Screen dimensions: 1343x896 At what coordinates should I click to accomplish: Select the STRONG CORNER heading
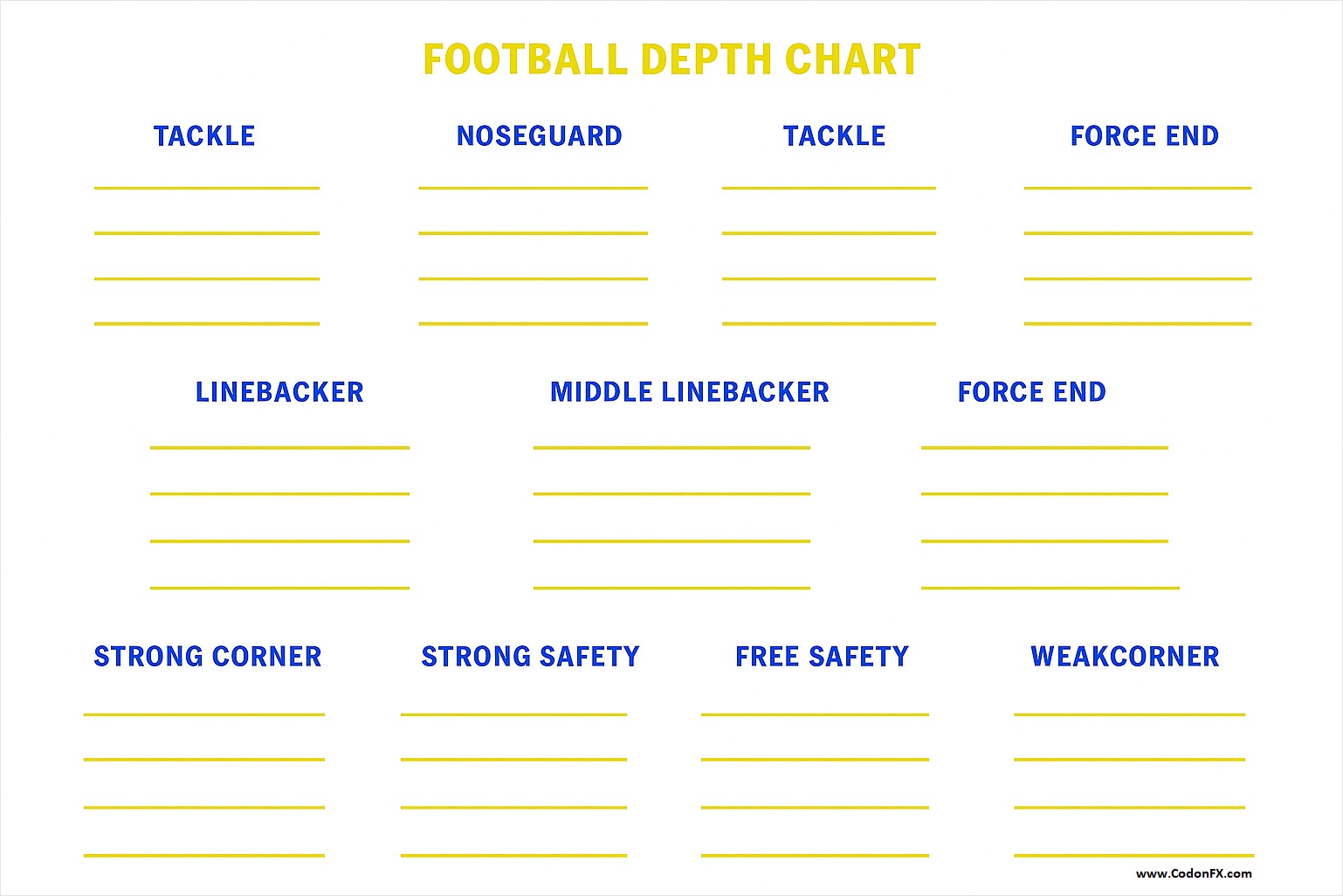pyautogui.click(x=208, y=657)
